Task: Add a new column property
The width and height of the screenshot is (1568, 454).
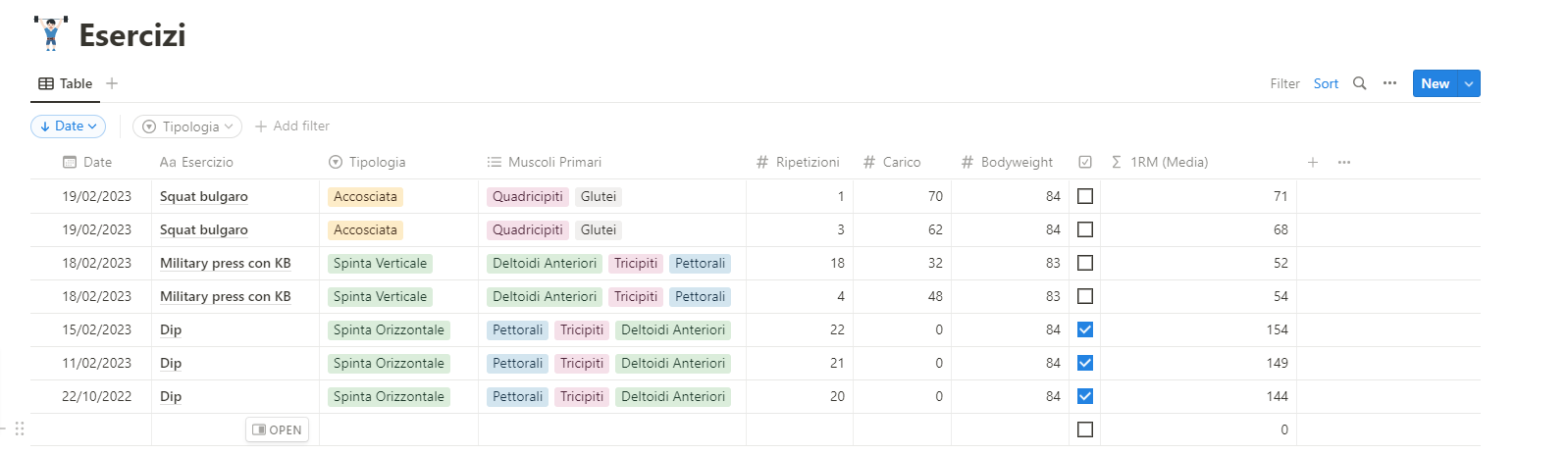Action: [x=1313, y=162]
